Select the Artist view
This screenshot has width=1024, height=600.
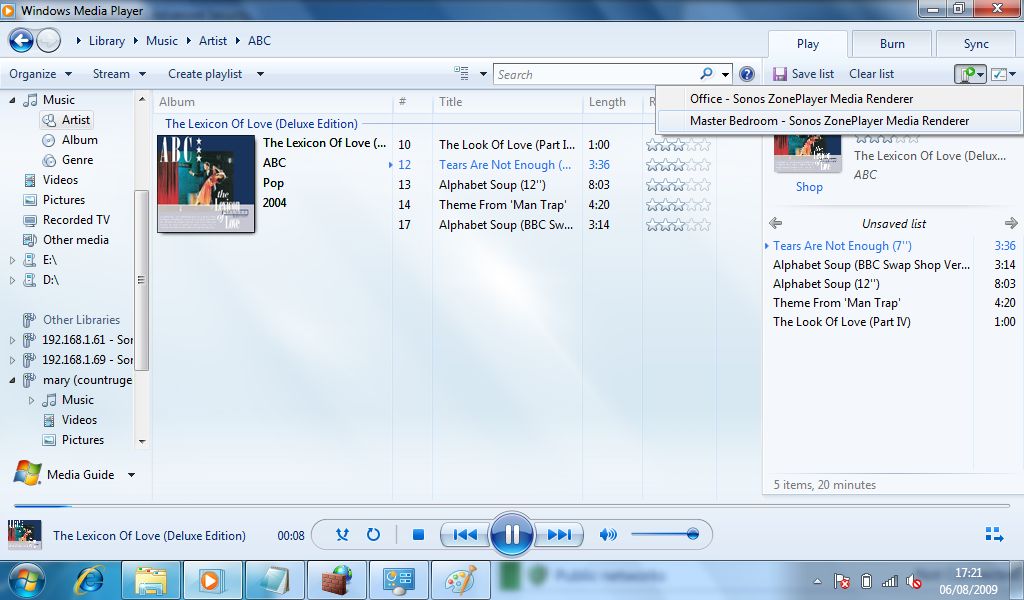click(x=67, y=120)
